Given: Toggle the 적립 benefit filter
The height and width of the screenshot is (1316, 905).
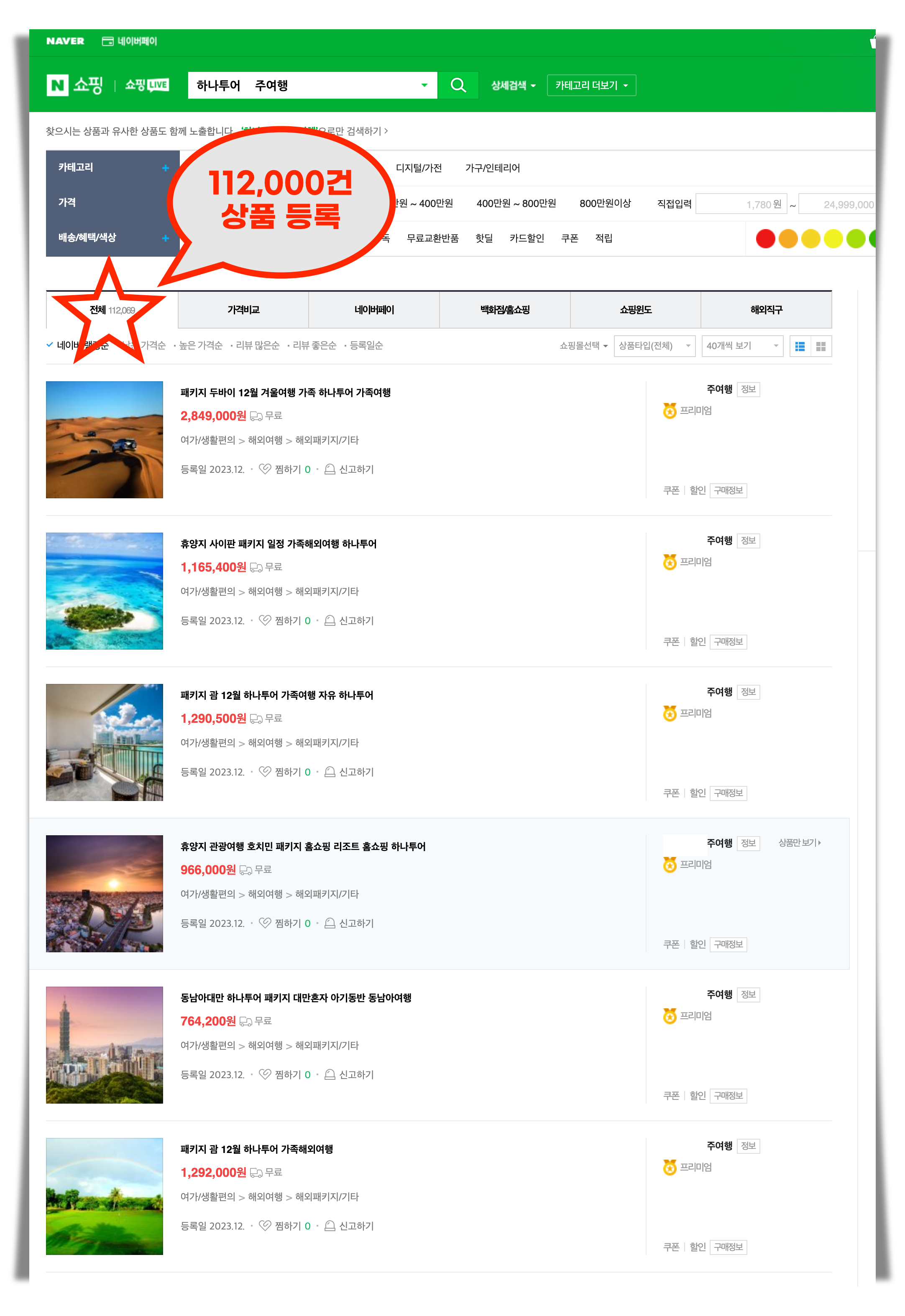Looking at the screenshot, I should (604, 238).
